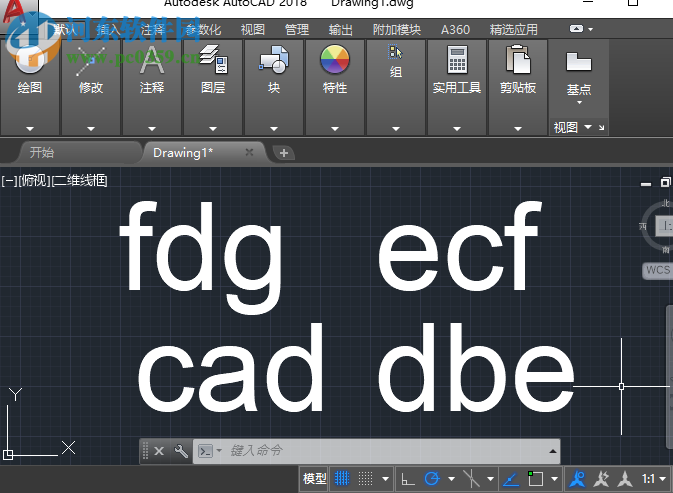Switch to the Manage (管理) ribbon tab

tap(297, 30)
